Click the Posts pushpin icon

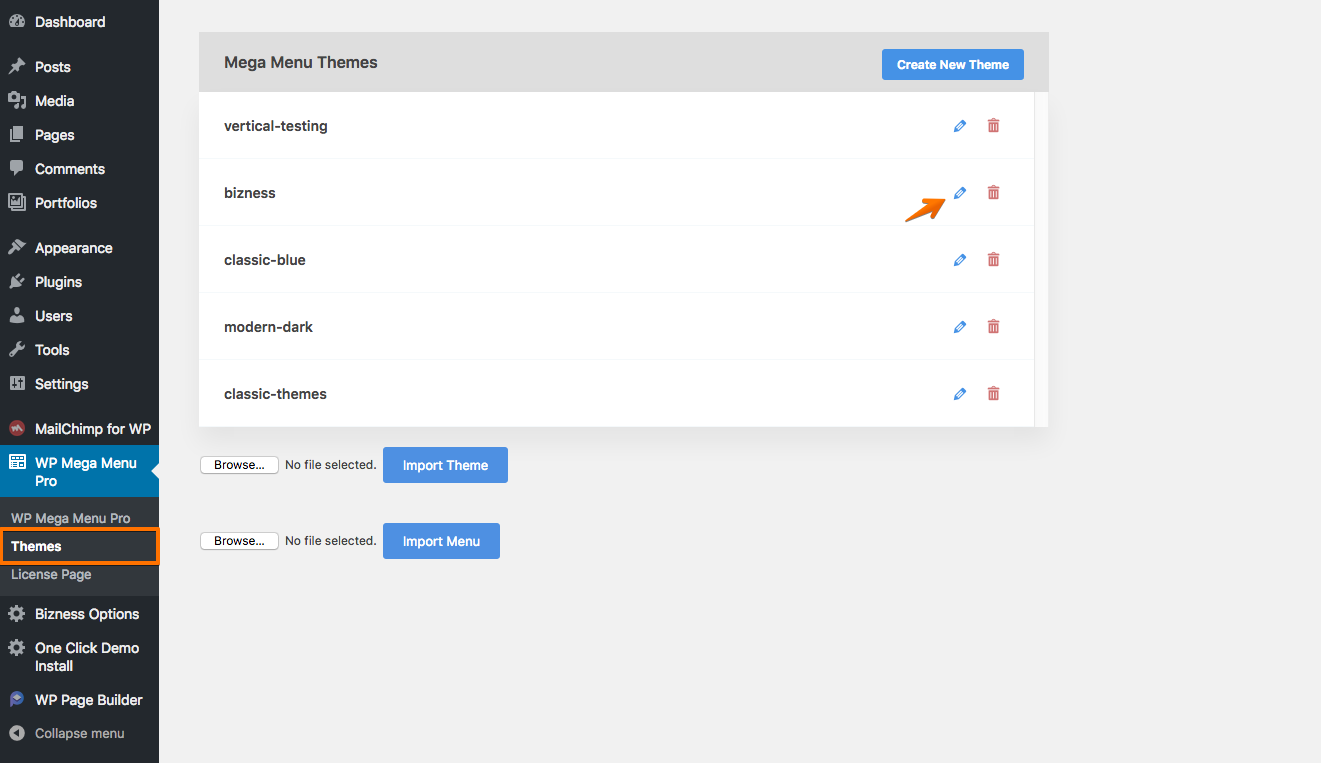tap(17, 66)
